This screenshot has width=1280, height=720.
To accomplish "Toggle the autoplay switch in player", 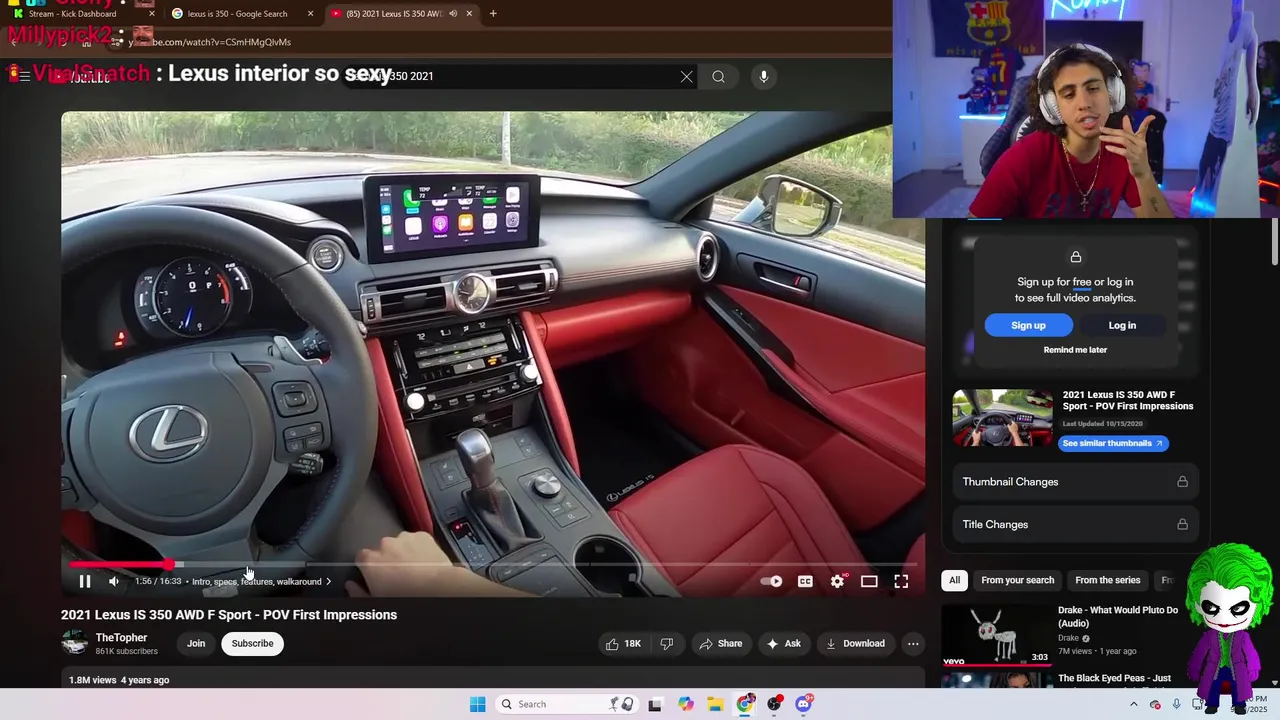I will click(x=772, y=581).
